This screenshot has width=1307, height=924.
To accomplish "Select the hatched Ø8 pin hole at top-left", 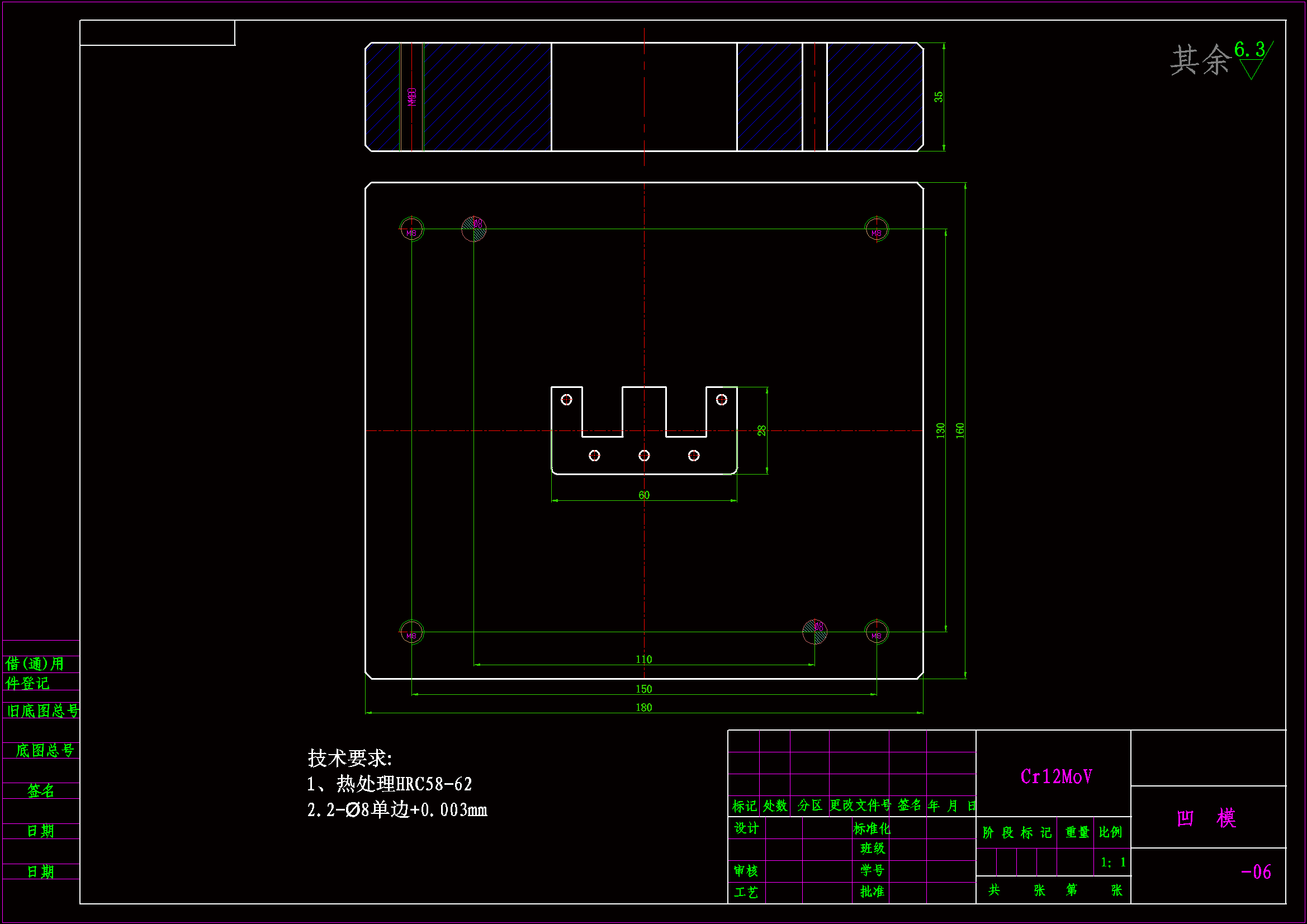I will 473,229.
